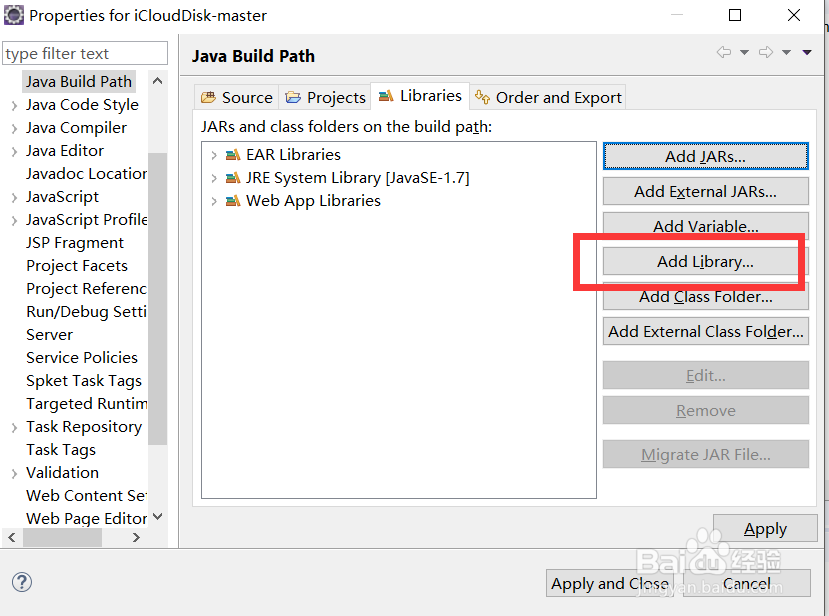829x616 pixels.
Task: Click the back navigation arrow icon
Action: click(x=724, y=53)
